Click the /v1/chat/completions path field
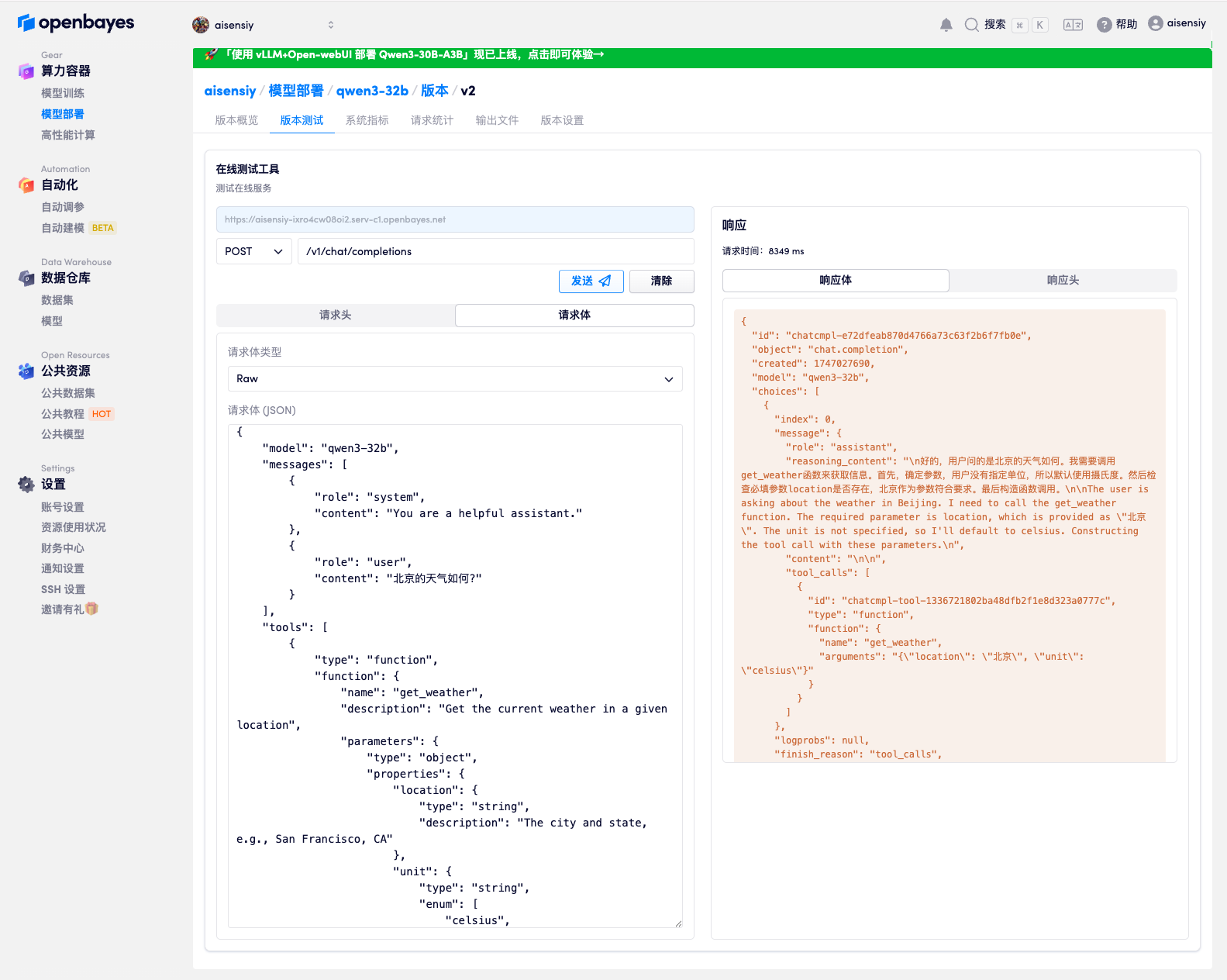 495,251
